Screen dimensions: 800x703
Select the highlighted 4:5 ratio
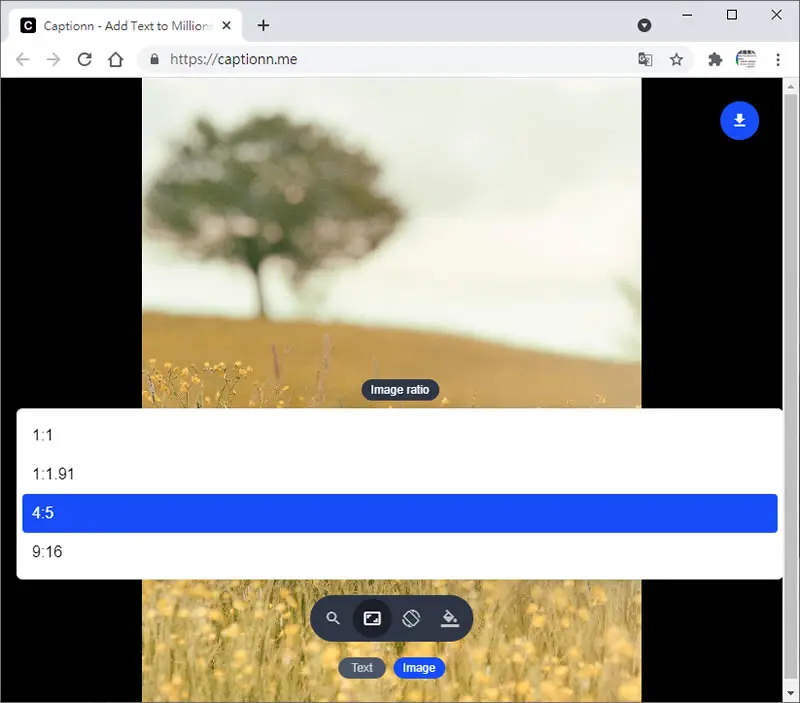tap(399, 513)
